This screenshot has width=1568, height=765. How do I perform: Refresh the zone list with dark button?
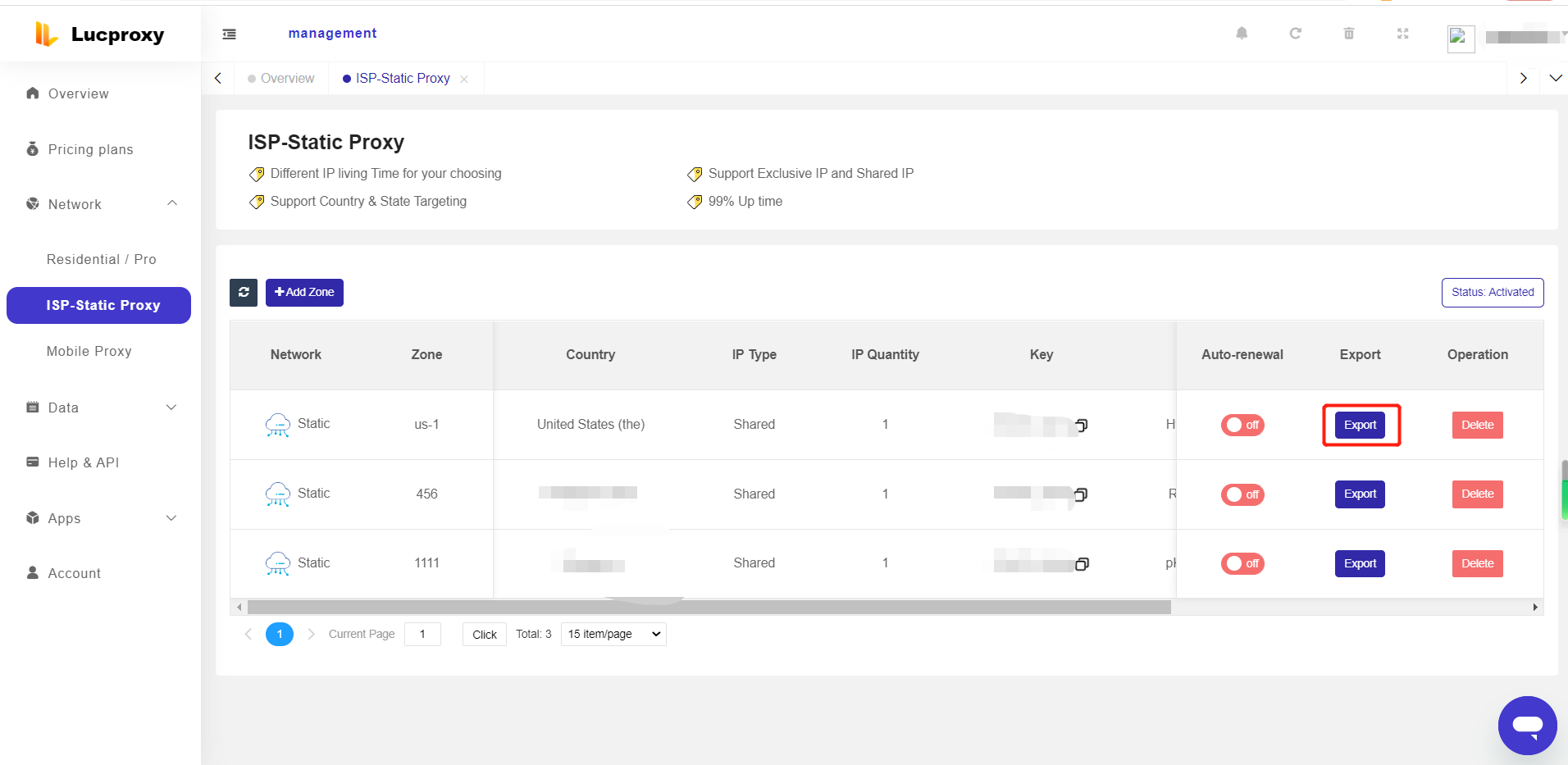(x=244, y=292)
